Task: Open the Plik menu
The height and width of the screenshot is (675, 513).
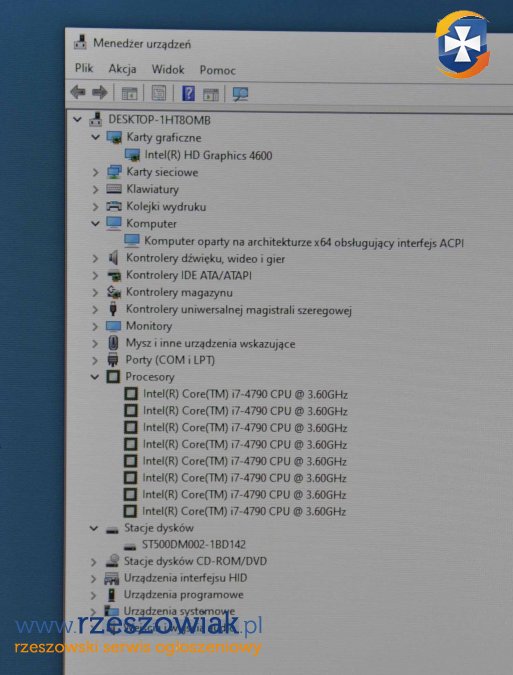Action: [84, 68]
